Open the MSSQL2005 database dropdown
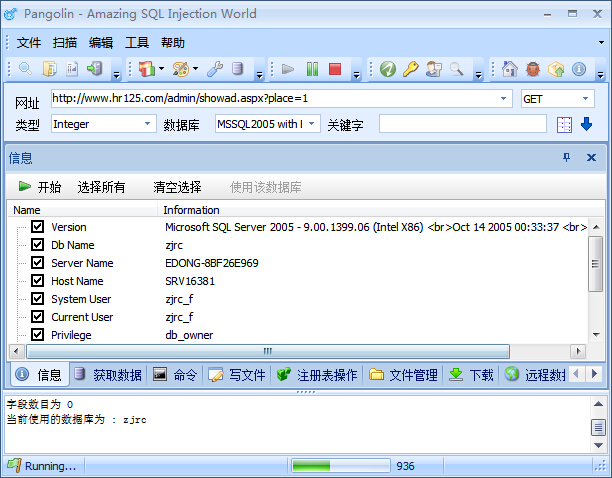 [x=311, y=124]
